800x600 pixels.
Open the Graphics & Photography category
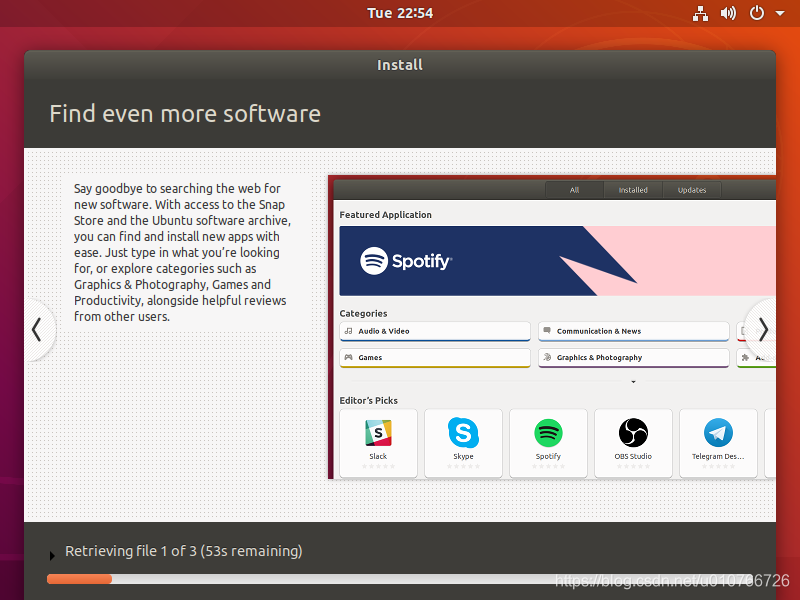(633, 358)
